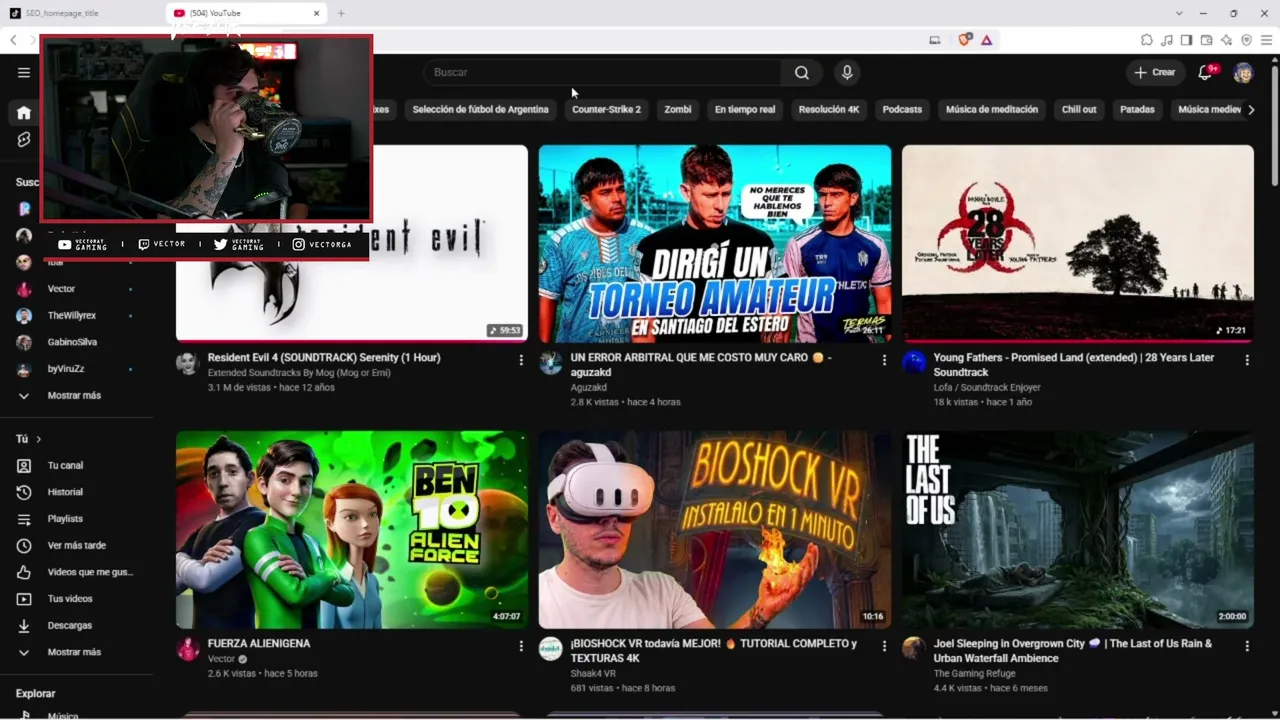Select the Zombi filter chip

tap(678, 110)
